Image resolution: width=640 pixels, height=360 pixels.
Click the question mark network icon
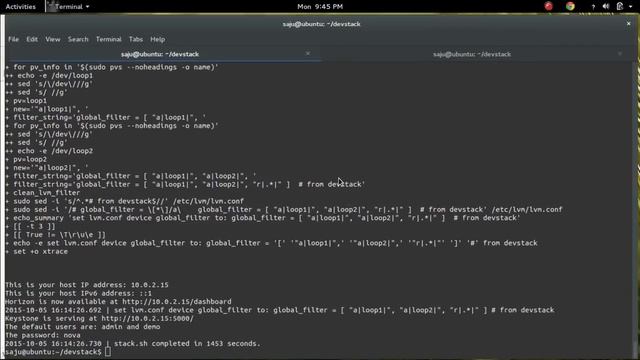(593, 7)
